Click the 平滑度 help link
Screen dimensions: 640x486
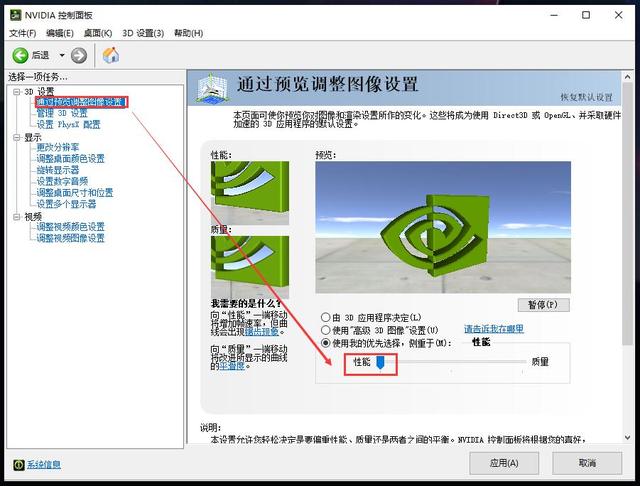click(x=232, y=366)
